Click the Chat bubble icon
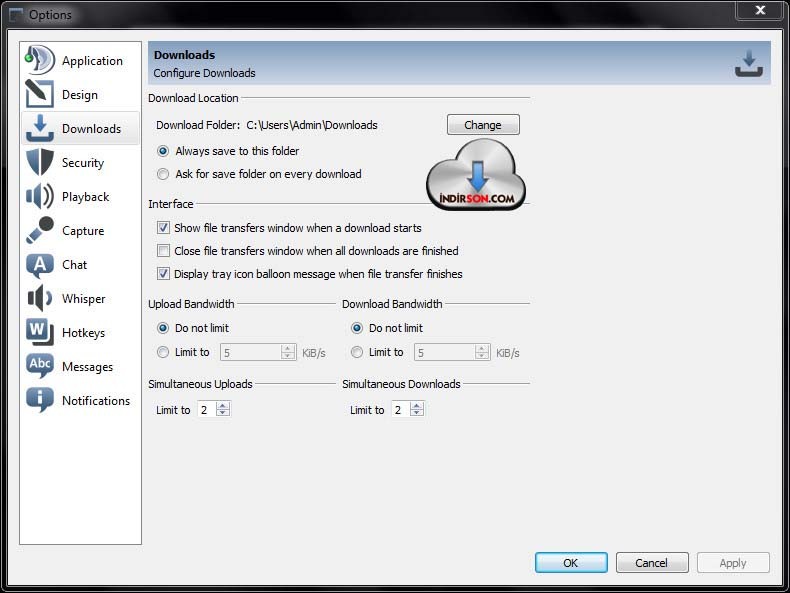The width and height of the screenshot is (790, 593). click(40, 265)
